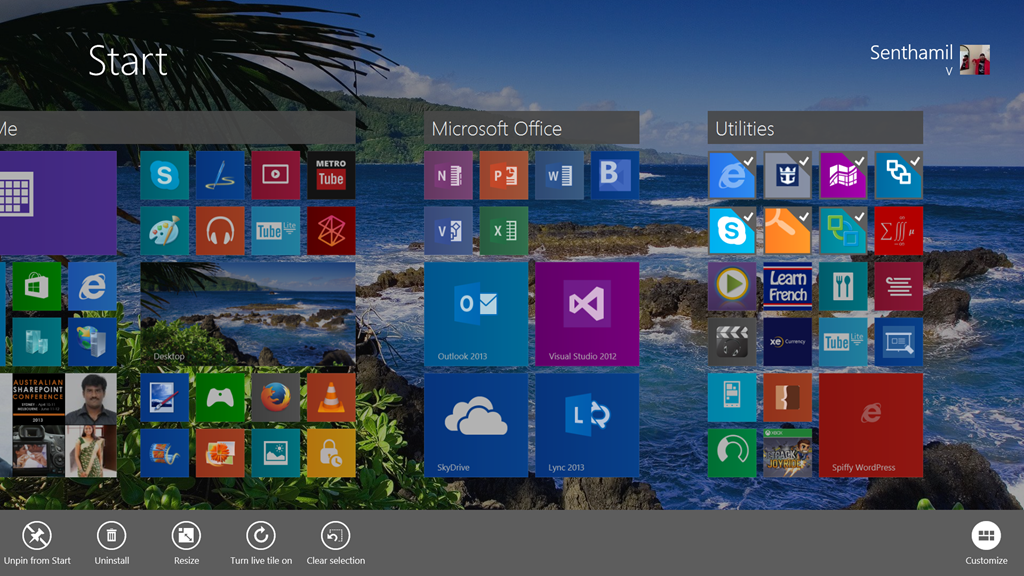
Task: Open the OneNote tile
Action: point(448,175)
